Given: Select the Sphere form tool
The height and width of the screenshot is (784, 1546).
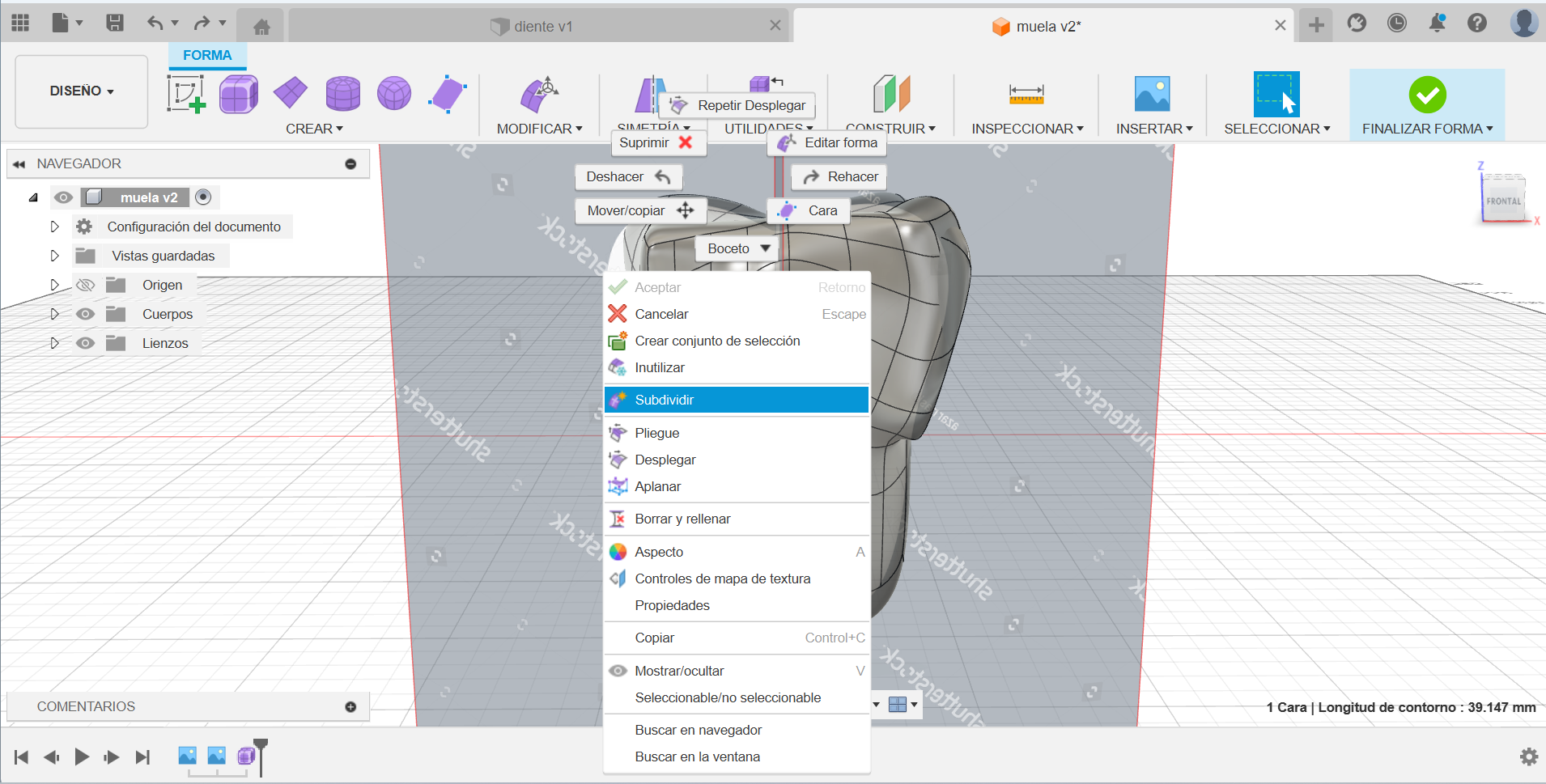Looking at the screenshot, I should [x=394, y=94].
